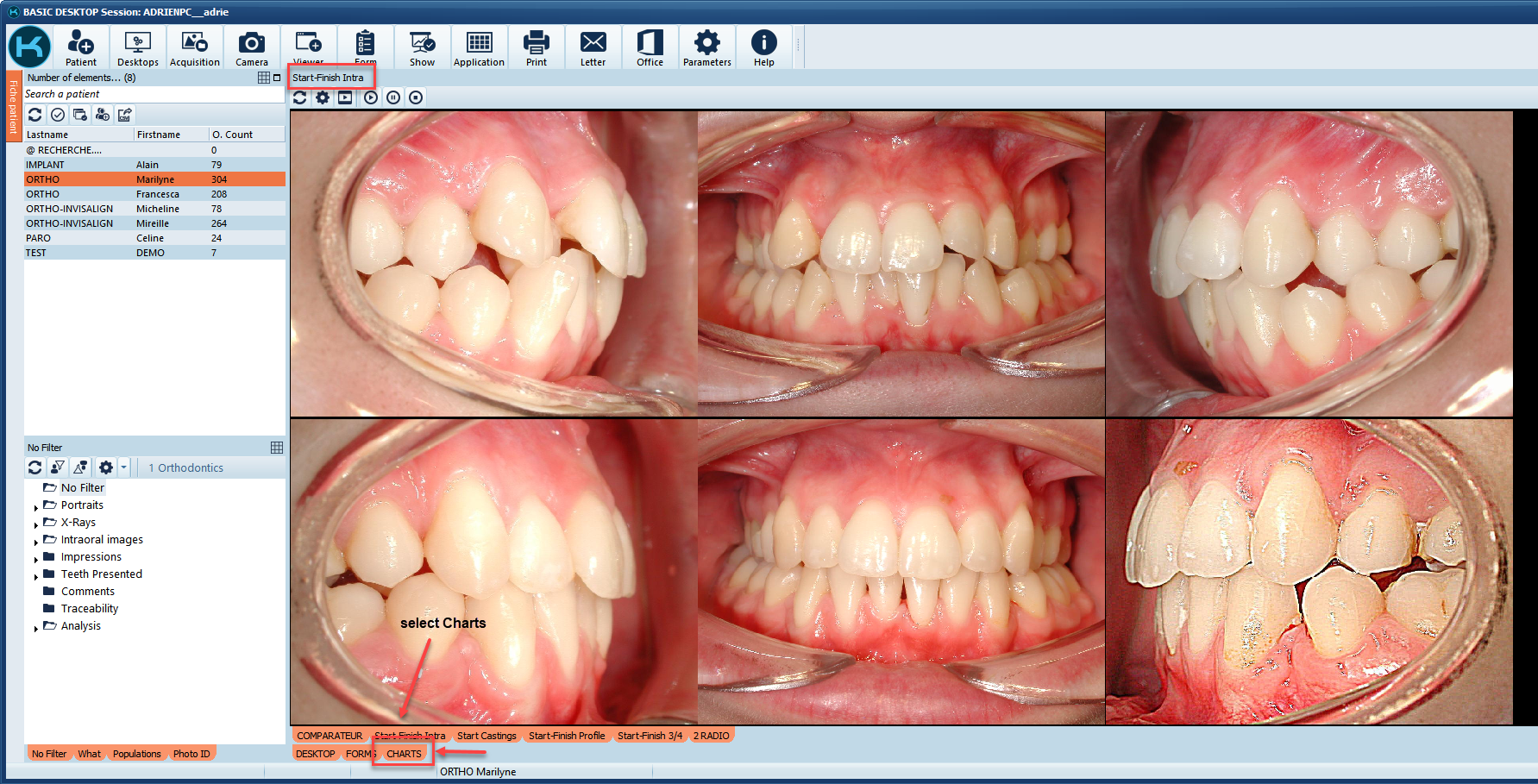This screenshot has width=1538, height=784.
Task: Switch to the CHARTS tab
Action: coord(404,754)
